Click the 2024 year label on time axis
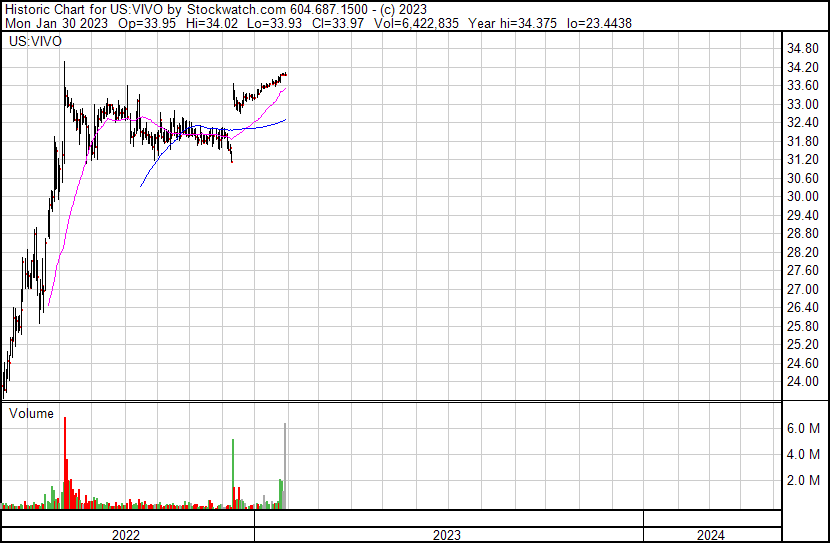830x543 pixels. point(711,535)
